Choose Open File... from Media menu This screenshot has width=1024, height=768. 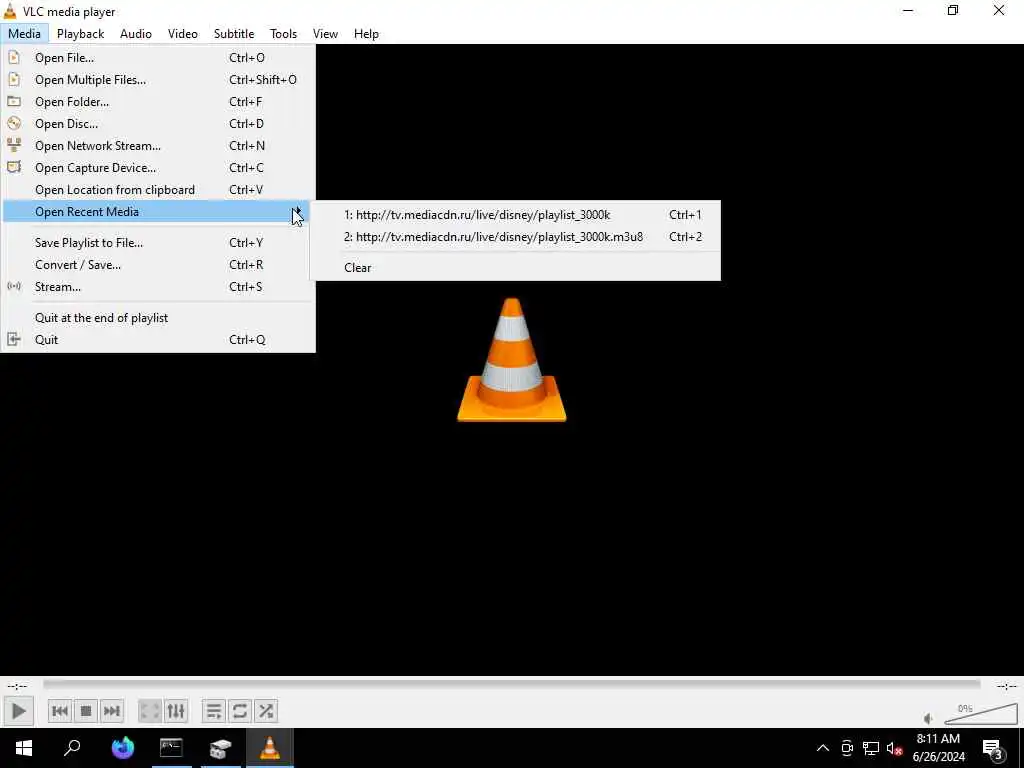tap(158, 57)
